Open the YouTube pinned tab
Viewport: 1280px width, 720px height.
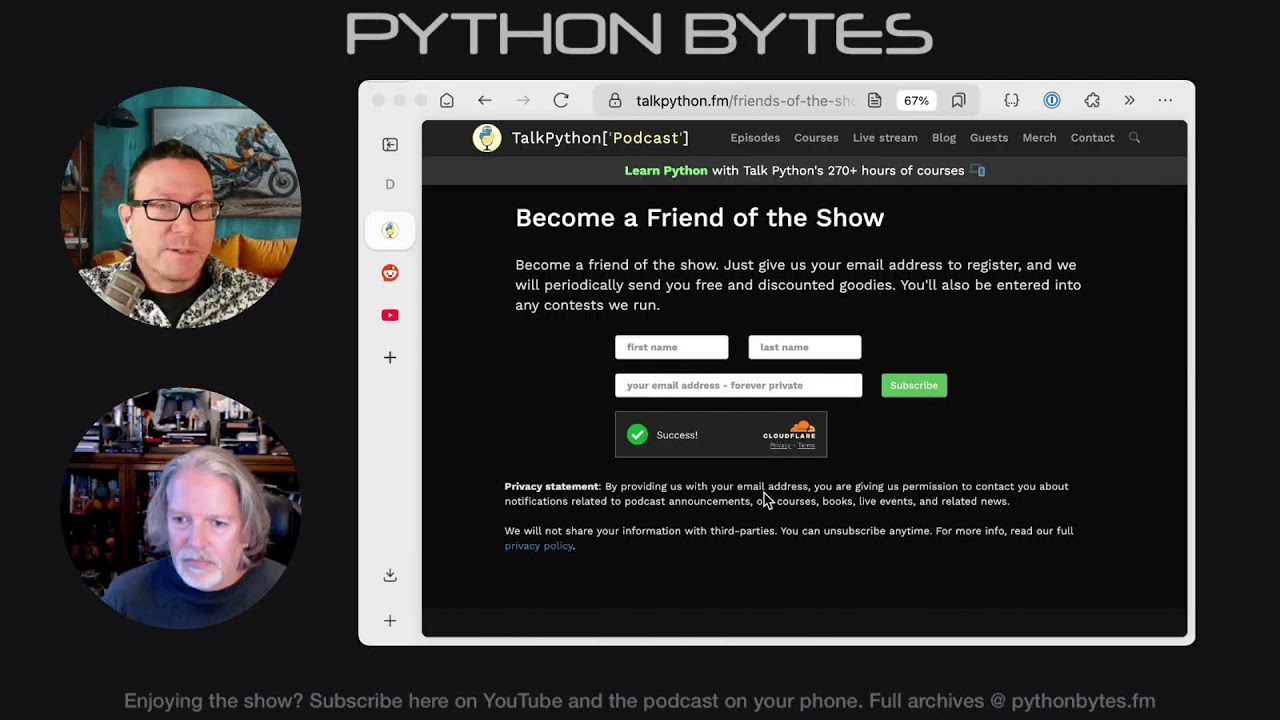click(x=390, y=315)
